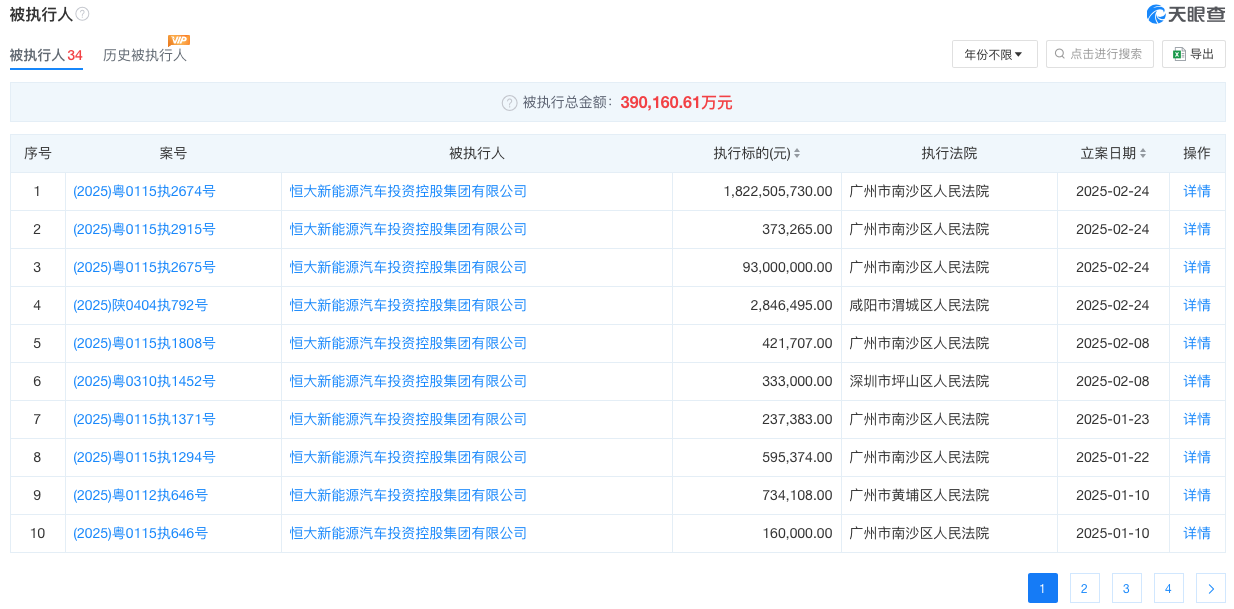Go to next page arrow
Screen dimensions: 1234x609
1210,589
